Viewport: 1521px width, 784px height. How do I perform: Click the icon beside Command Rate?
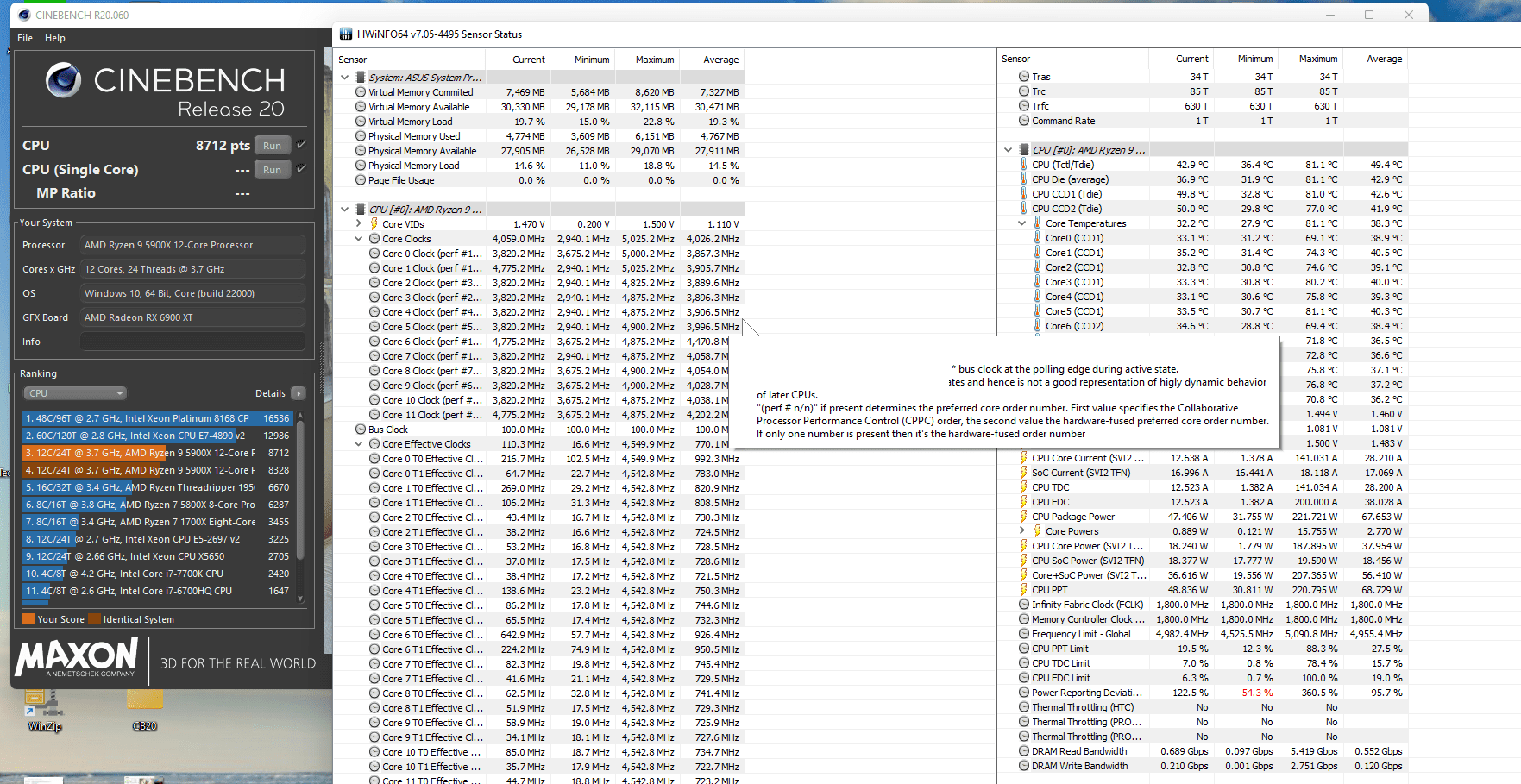click(x=1024, y=121)
